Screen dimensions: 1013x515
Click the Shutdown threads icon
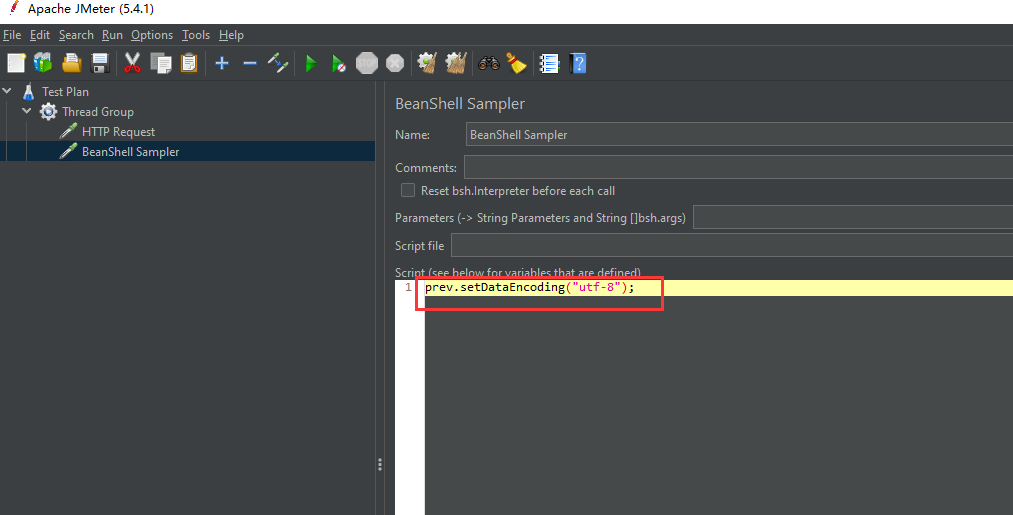(395, 63)
